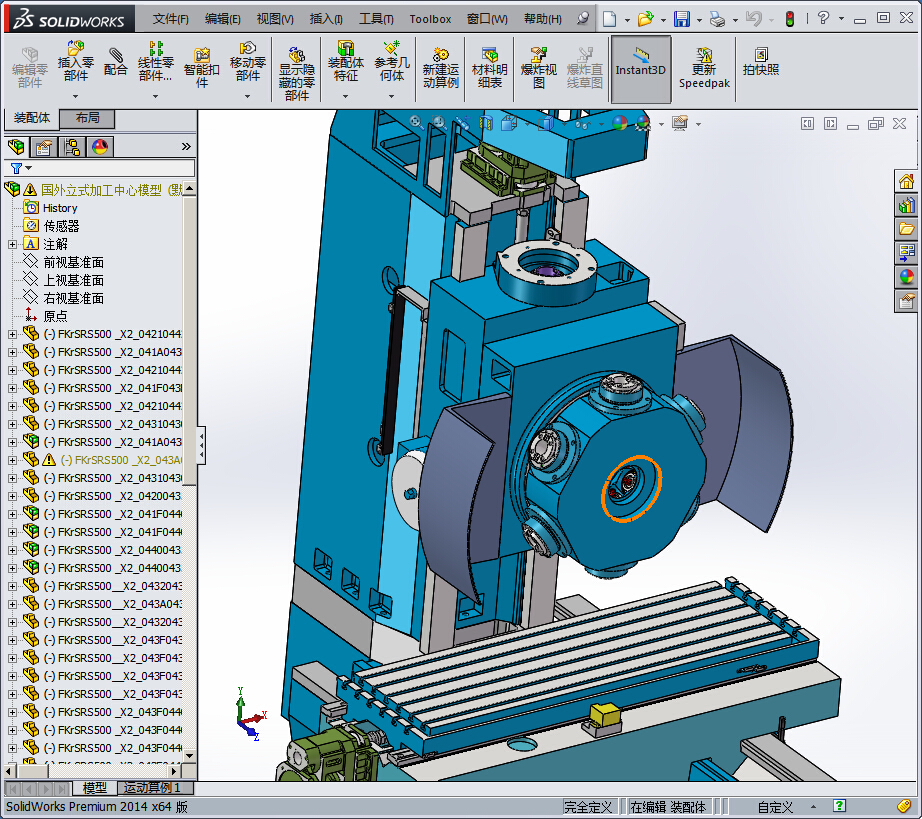Click the DisplayManager color sphere icon
922x819 pixels.
click(99, 147)
